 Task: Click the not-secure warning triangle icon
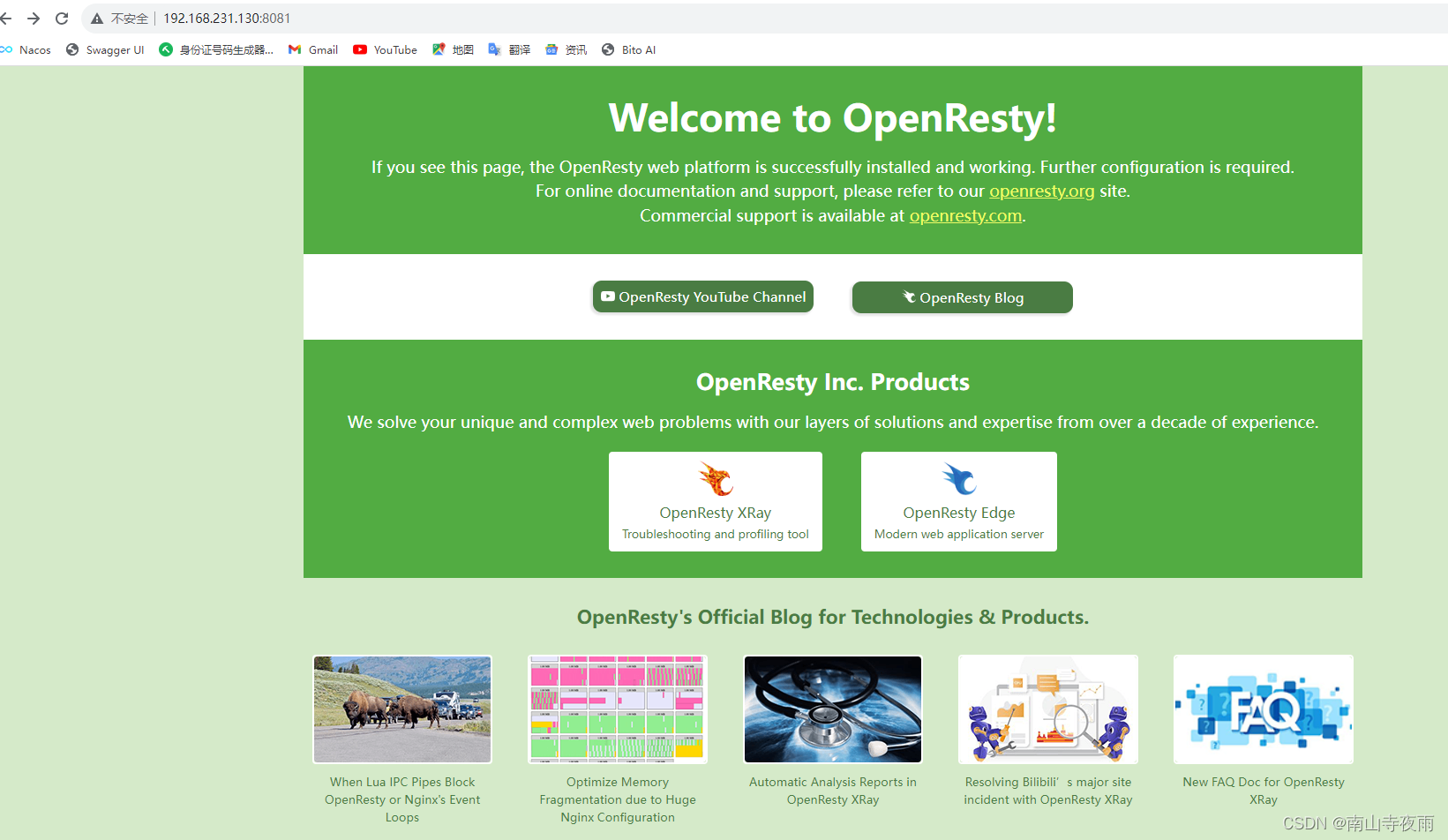(x=97, y=19)
